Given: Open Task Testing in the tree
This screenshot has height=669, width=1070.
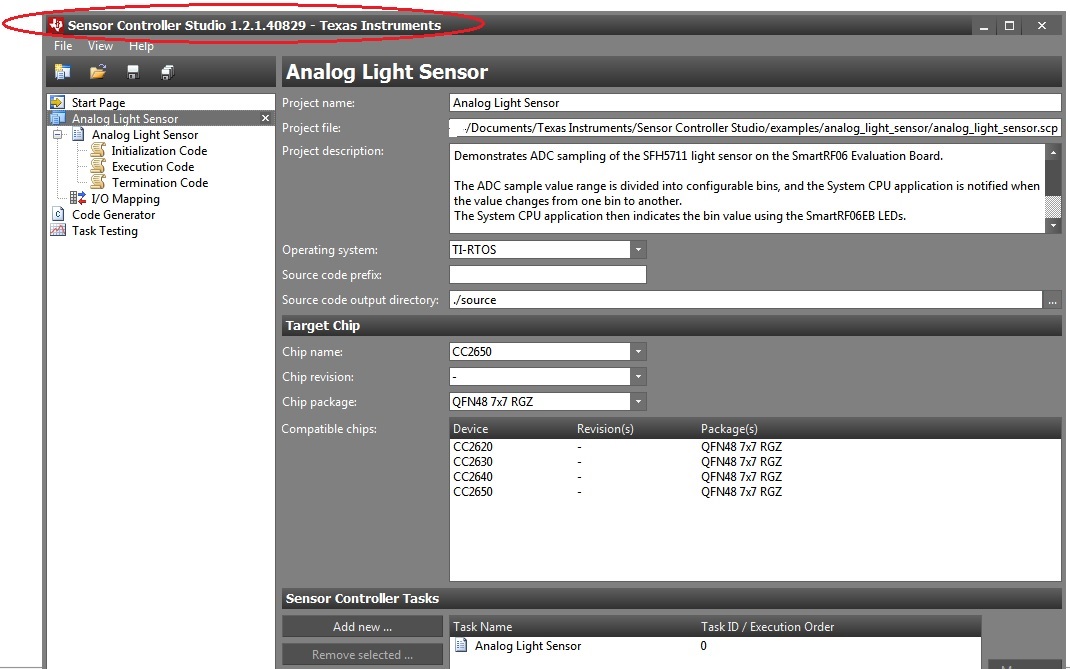Looking at the screenshot, I should [x=104, y=231].
